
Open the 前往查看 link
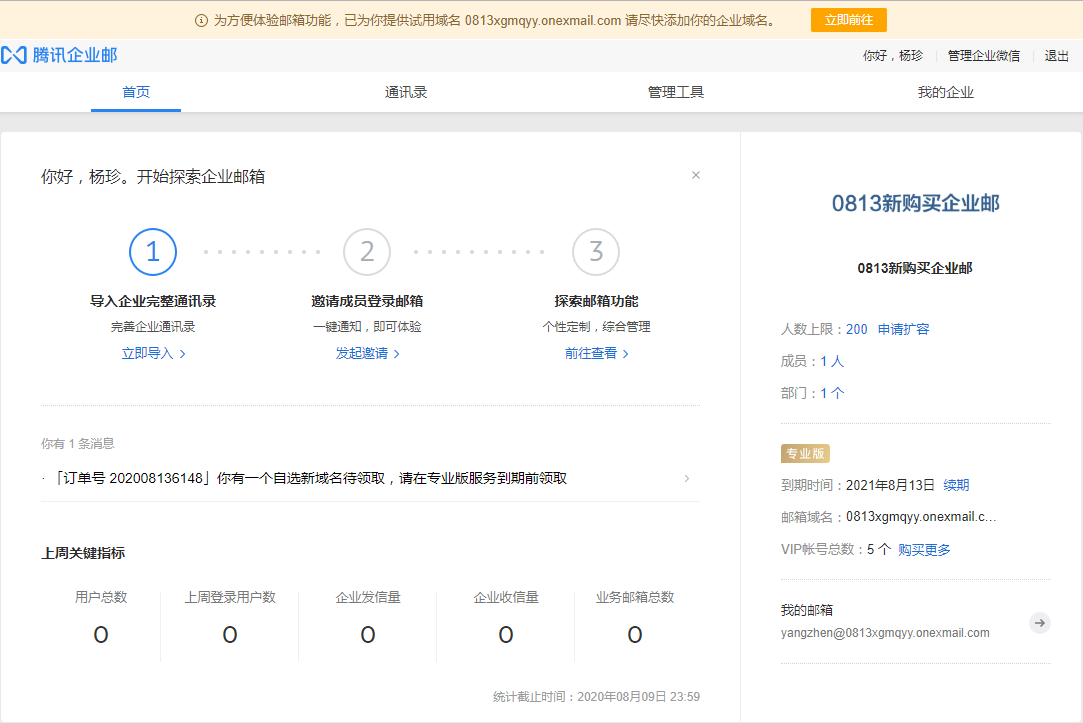click(x=596, y=353)
